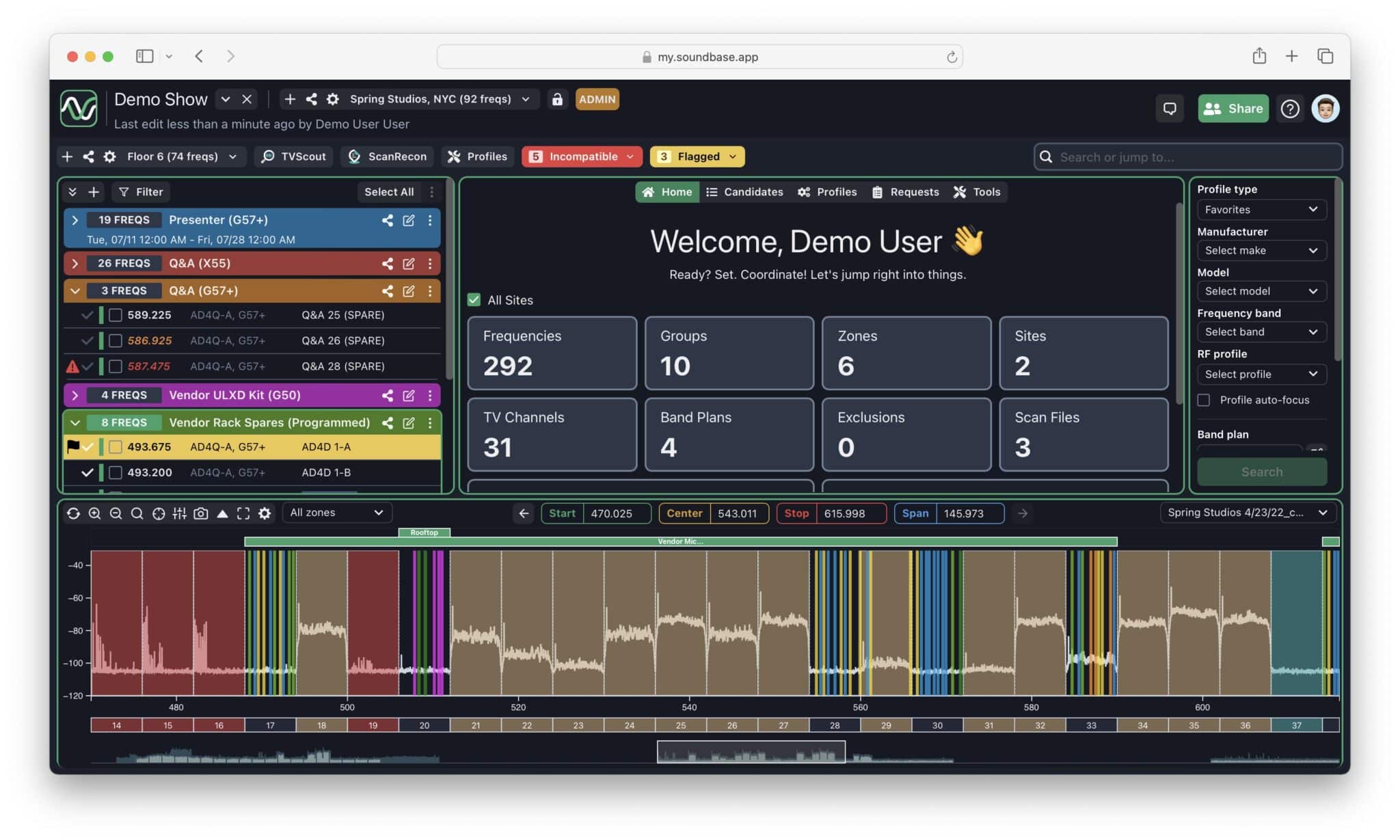This screenshot has height=840, width=1400.
Task: Click the lock icon beside ADMIN badge
Action: pos(557,99)
